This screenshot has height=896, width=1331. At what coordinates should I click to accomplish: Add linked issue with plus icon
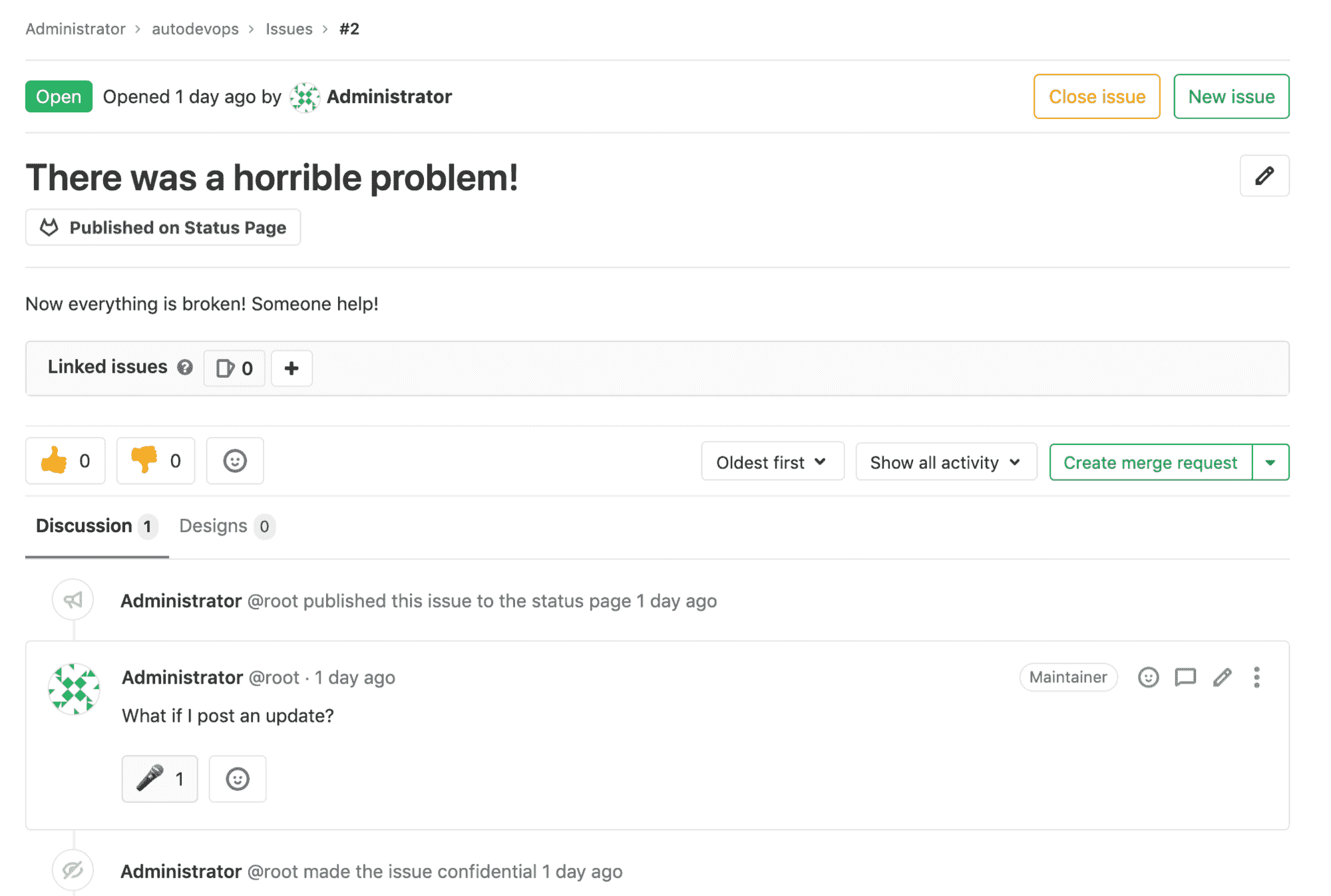[291, 369]
